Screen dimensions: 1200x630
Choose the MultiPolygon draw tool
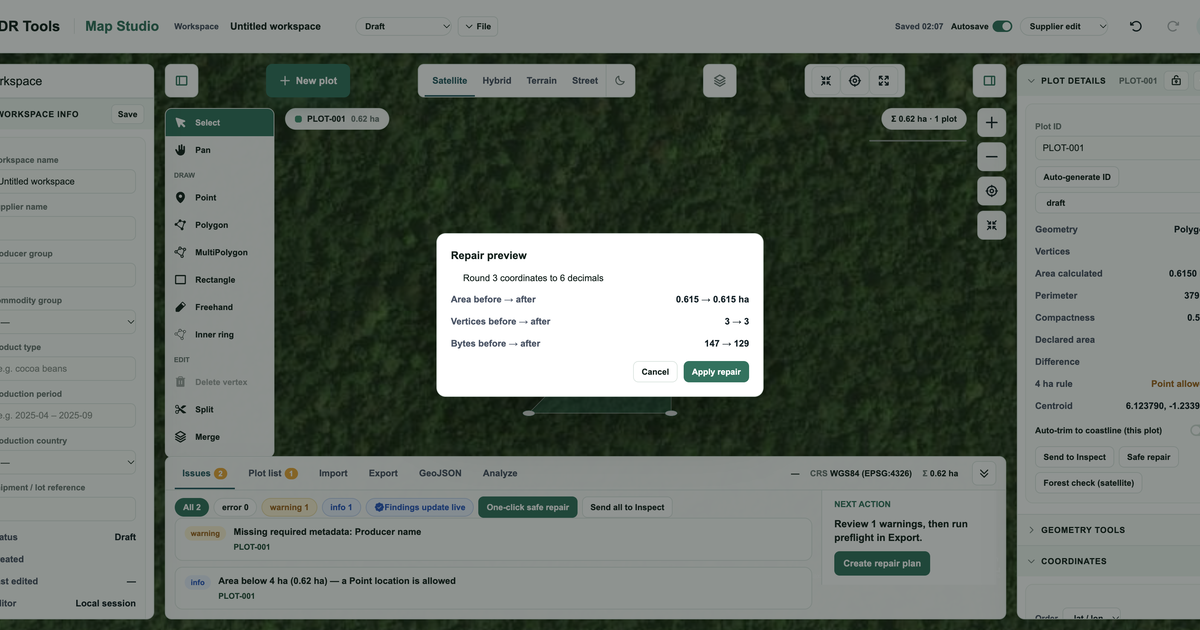point(219,253)
